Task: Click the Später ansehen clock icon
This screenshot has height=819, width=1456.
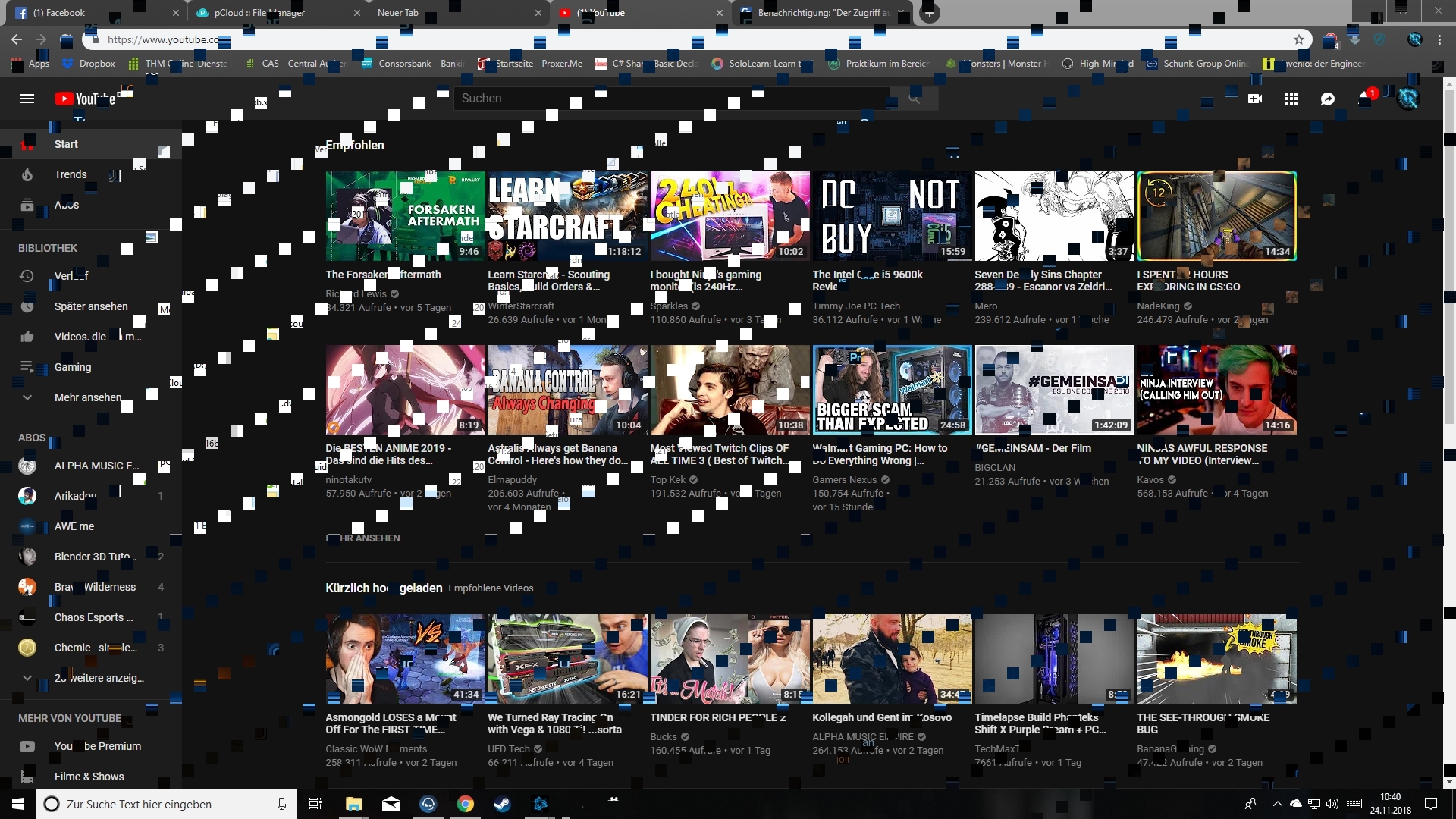Action: (27, 306)
